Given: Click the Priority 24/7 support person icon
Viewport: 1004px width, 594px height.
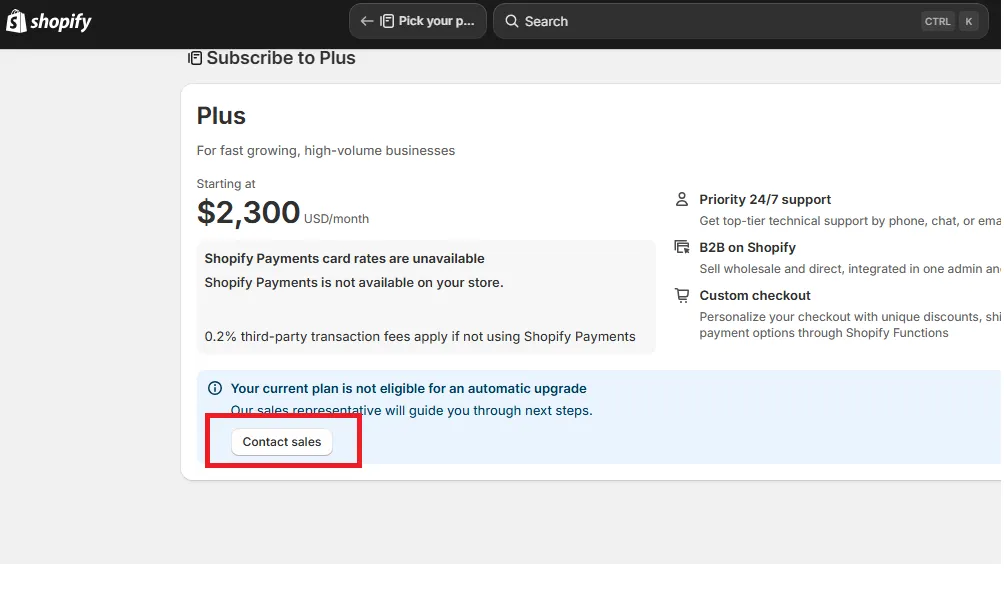Looking at the screenshot, I should pos(682,198).
